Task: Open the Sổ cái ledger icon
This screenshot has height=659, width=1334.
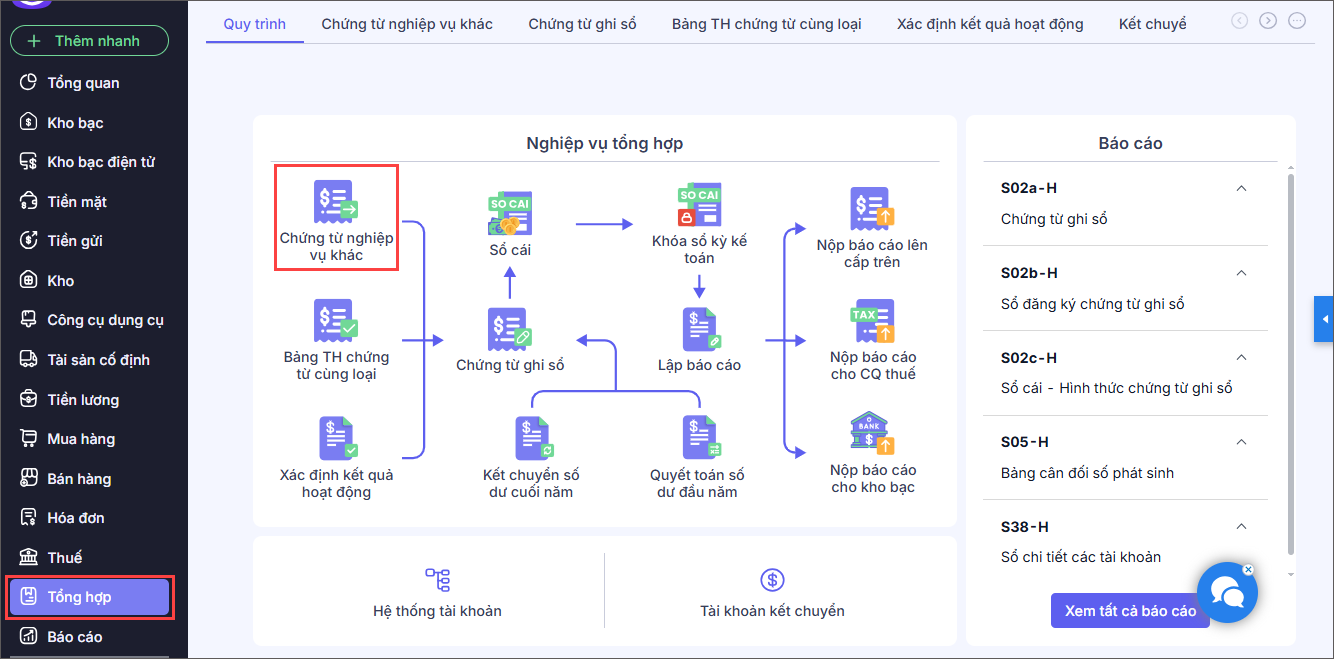Action: tap(510, 214)
